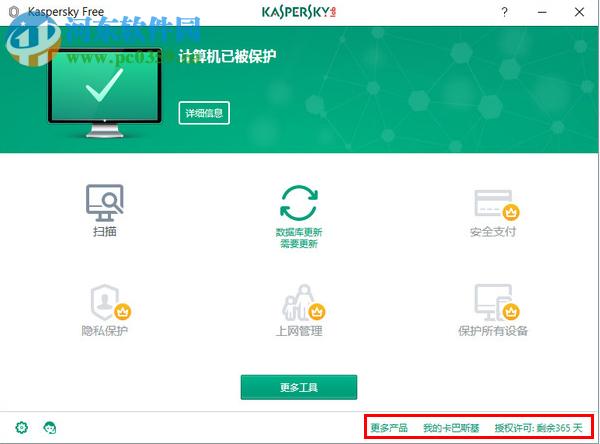Click the 计算机已被保护 heading text
This screenshot has width=600, height=444.
[227, 56]
